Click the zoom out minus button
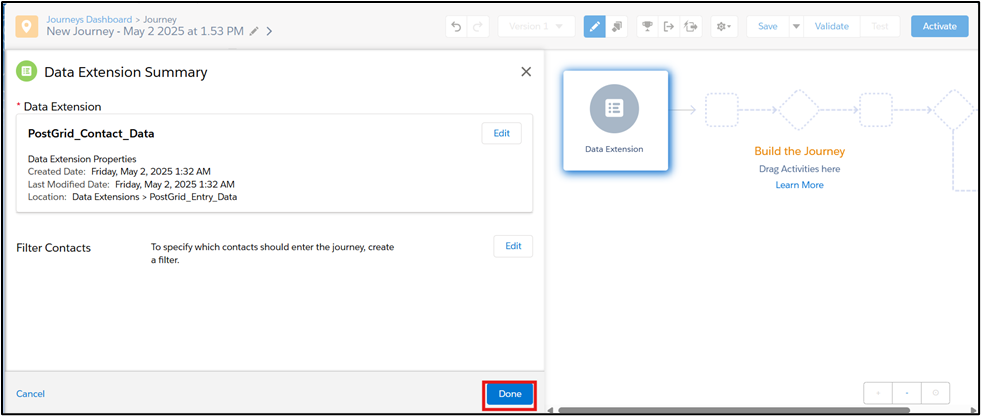981x416 pixels. pyautogui.click(x=907, y=393)
